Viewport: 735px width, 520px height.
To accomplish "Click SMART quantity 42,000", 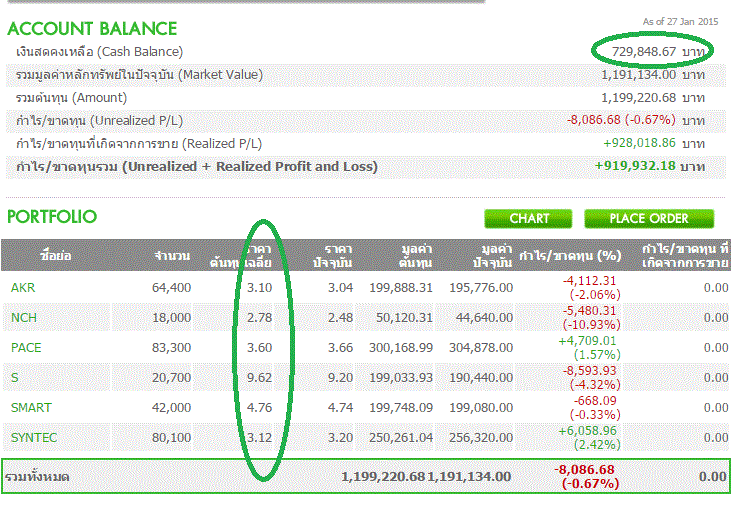I will coord(171,407).
